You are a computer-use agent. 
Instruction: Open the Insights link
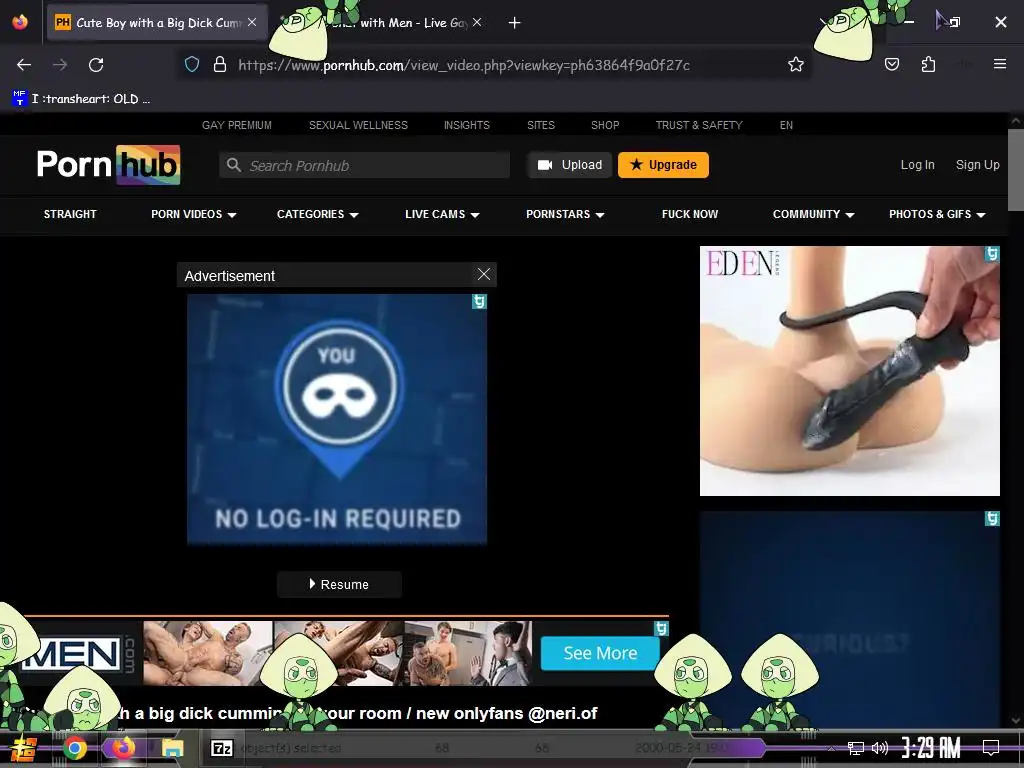tap(466, 125)
